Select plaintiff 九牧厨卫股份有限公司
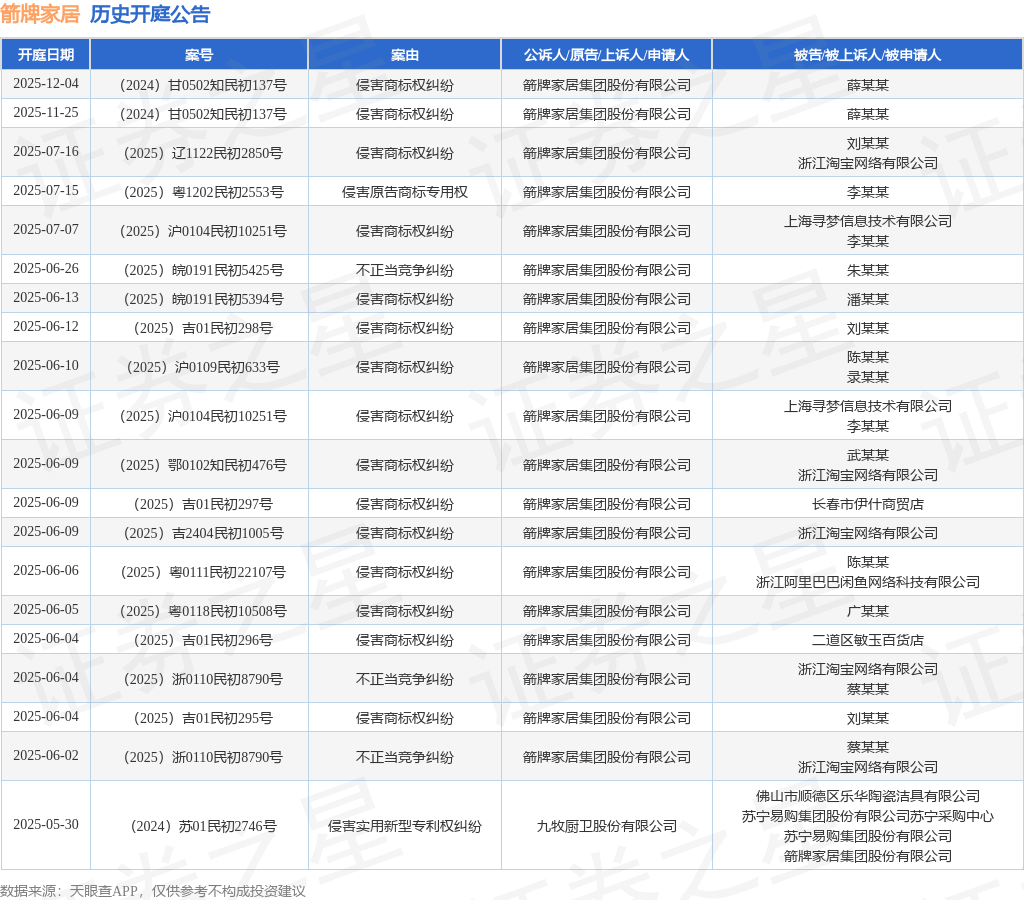 point(607,827)
